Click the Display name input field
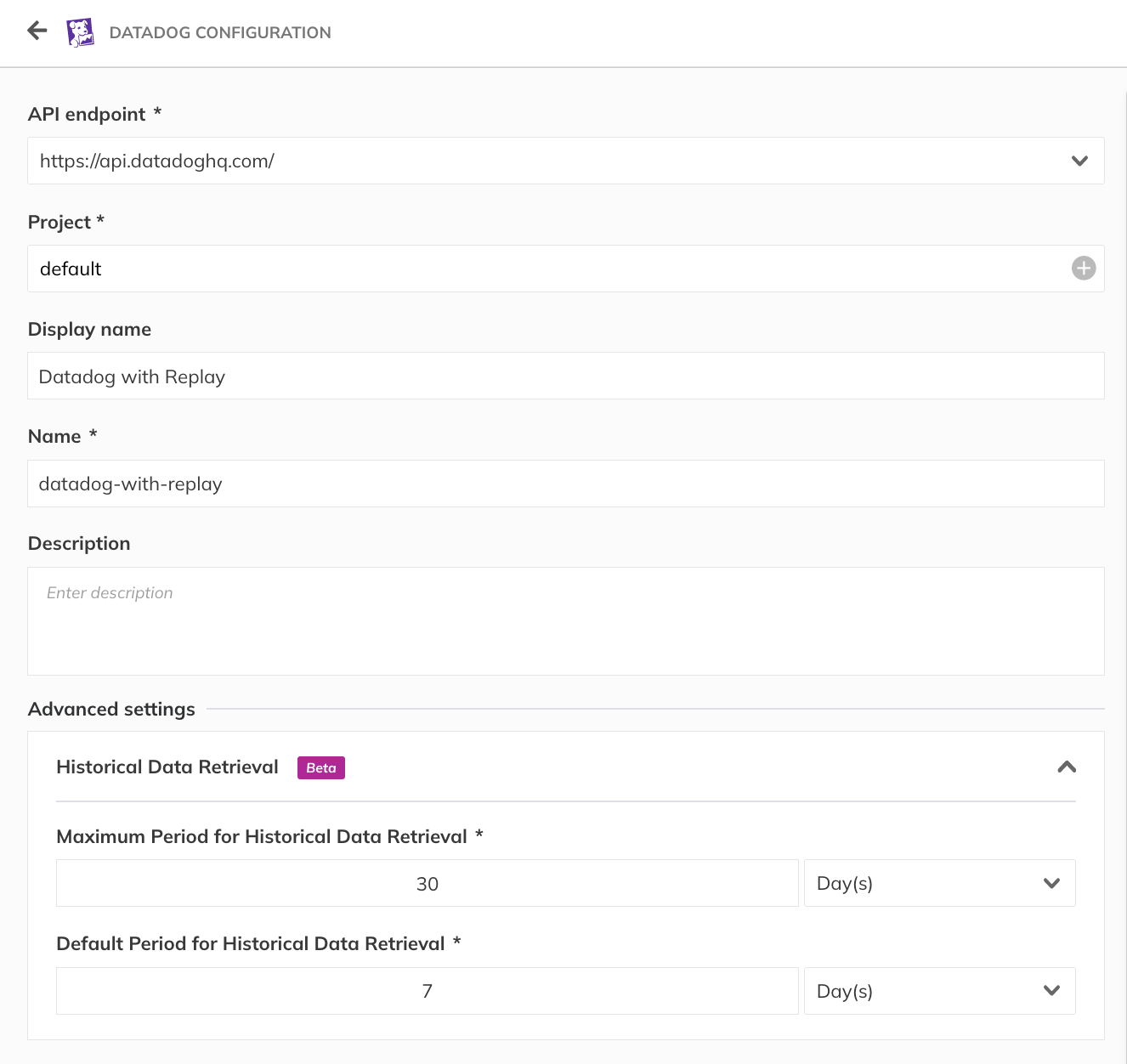The height and width of the screenshot is (1064, 1127). (x=565, y=376)
